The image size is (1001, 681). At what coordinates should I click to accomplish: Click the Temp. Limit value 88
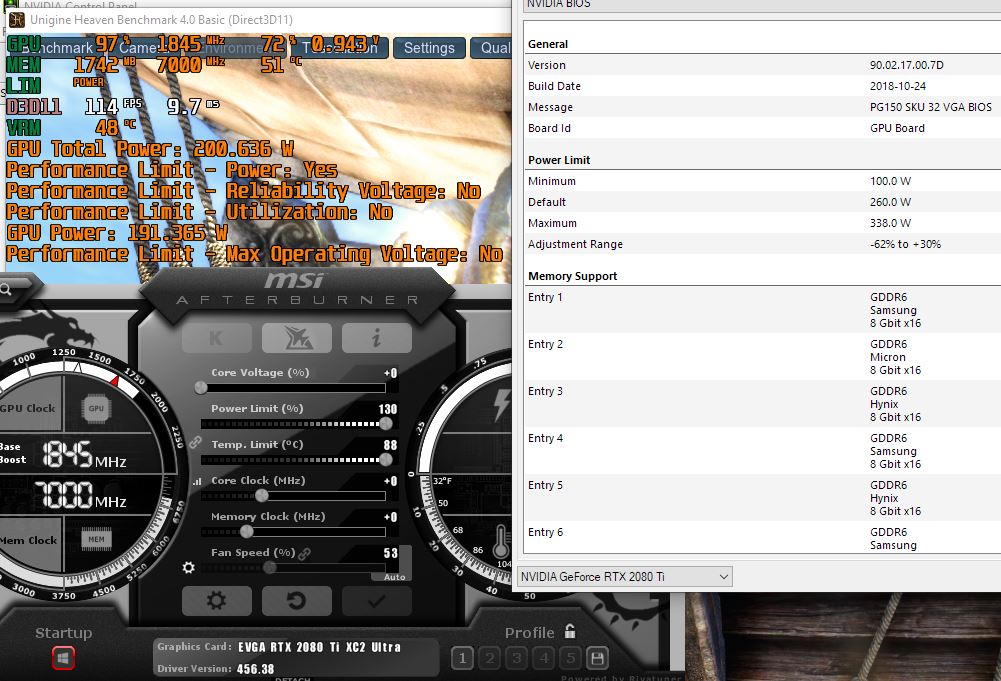click(x=390, y=445)
